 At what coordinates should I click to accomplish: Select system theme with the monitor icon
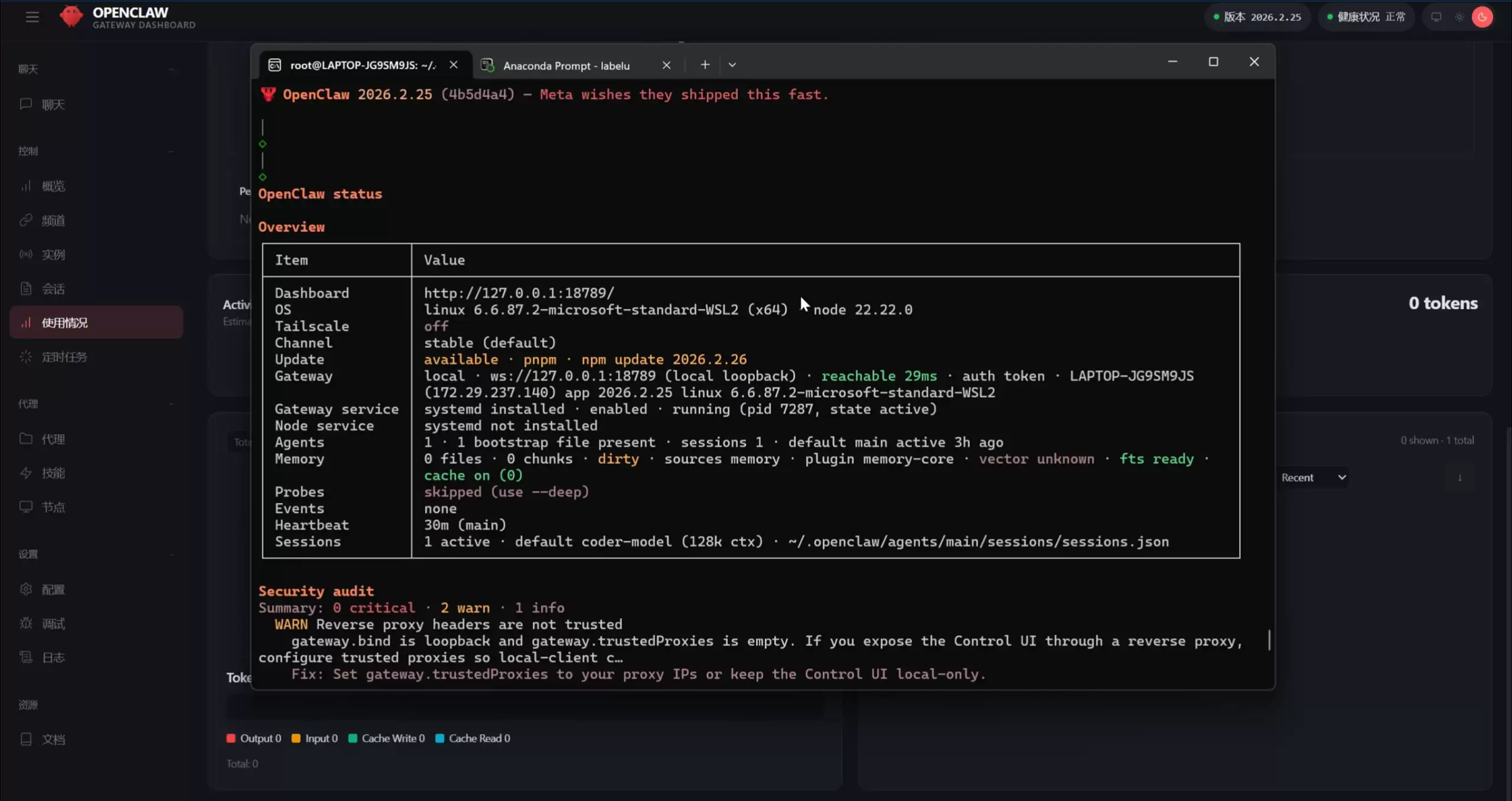click(1436, 17)
